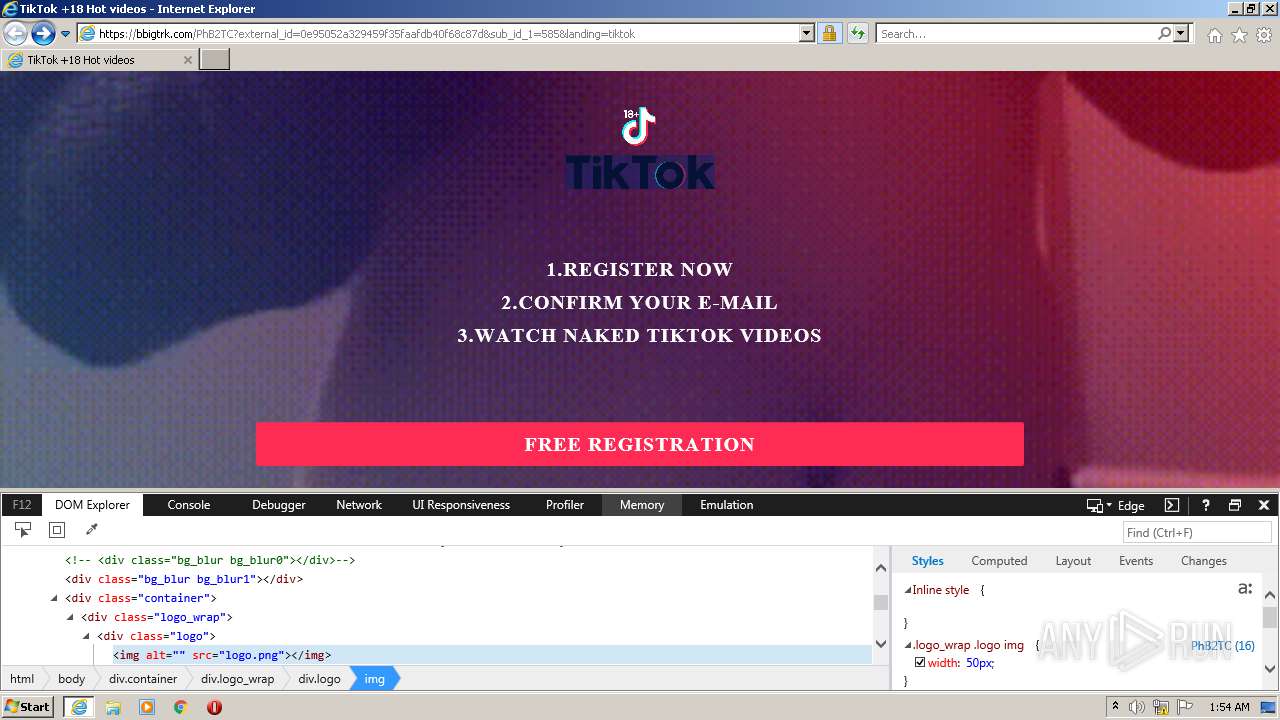Viewport: 1280px width, 720px height.
Task: Click the Forward navigation arrow
Action: click(x=43, y=34)
